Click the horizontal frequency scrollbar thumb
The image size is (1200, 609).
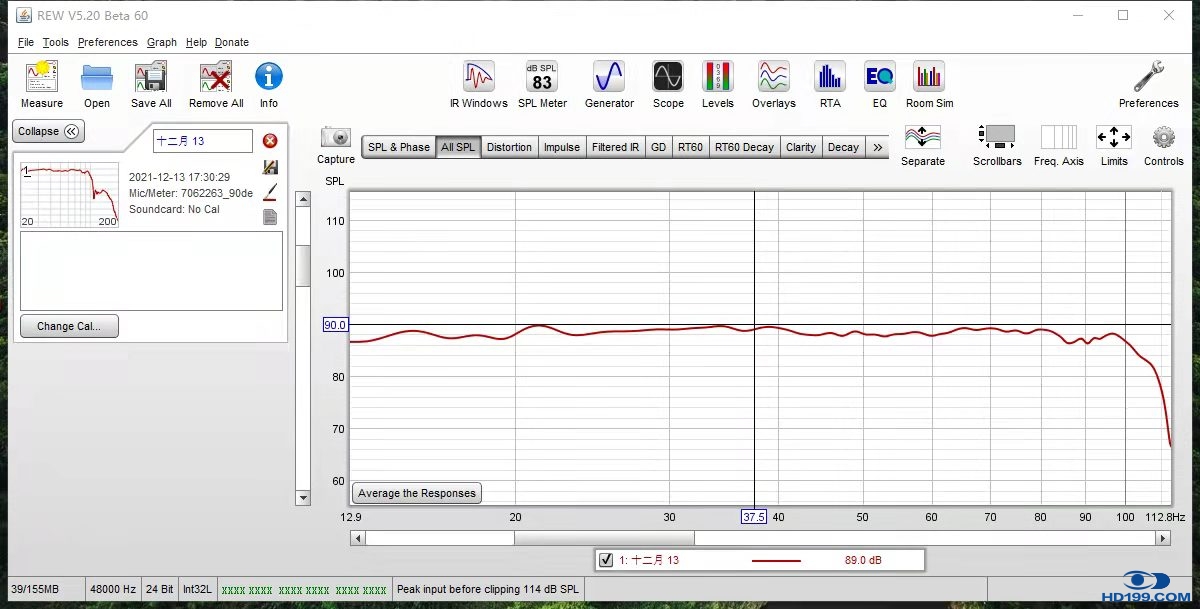[x=604, y=538]
